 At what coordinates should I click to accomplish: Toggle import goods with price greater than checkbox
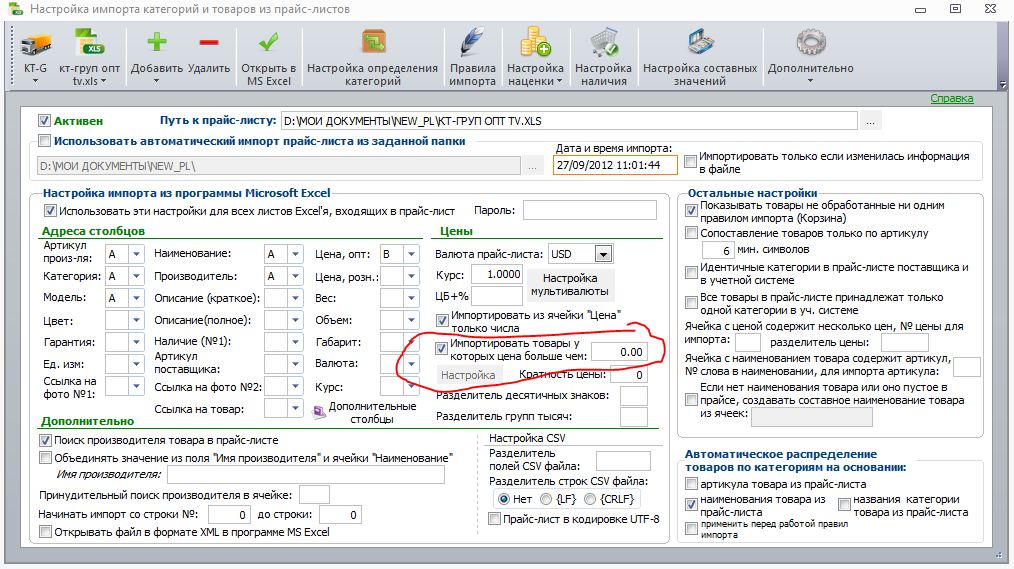(x=441, y=348)
